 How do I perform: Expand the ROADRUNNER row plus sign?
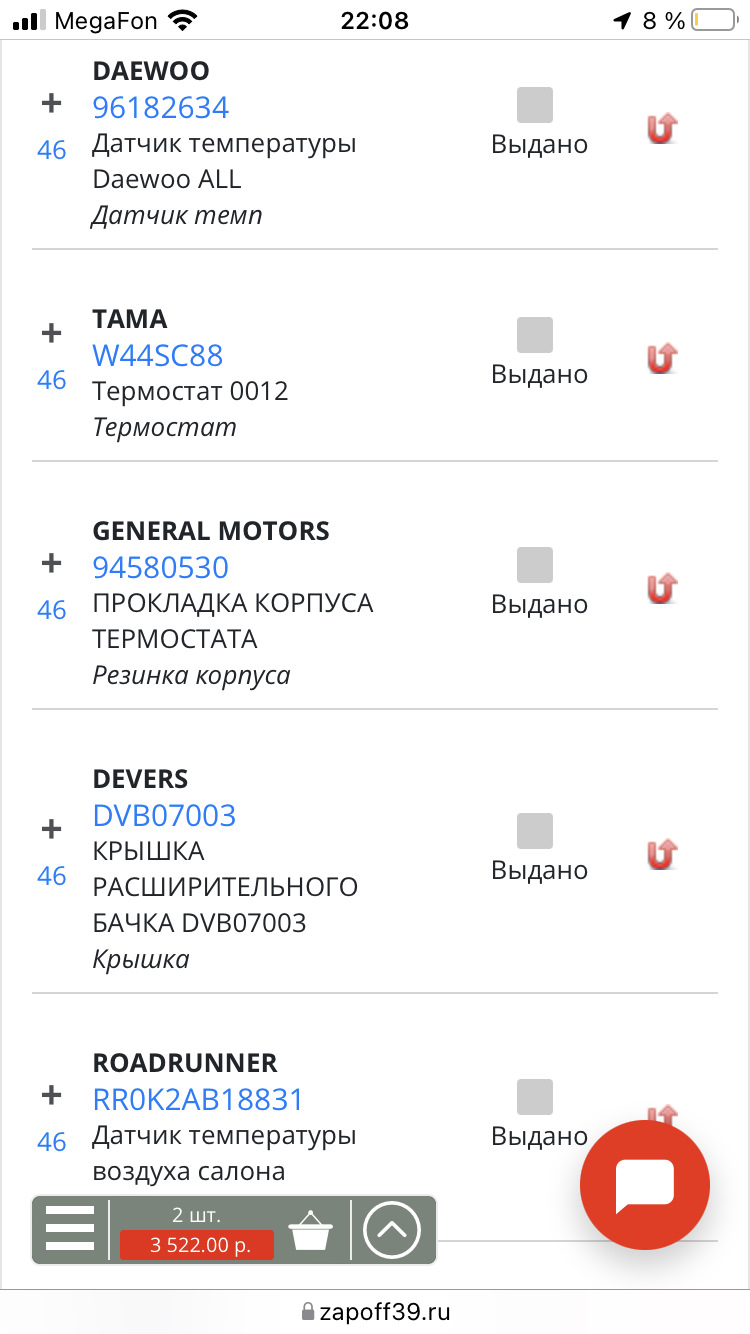click(x=51, y=1095)
